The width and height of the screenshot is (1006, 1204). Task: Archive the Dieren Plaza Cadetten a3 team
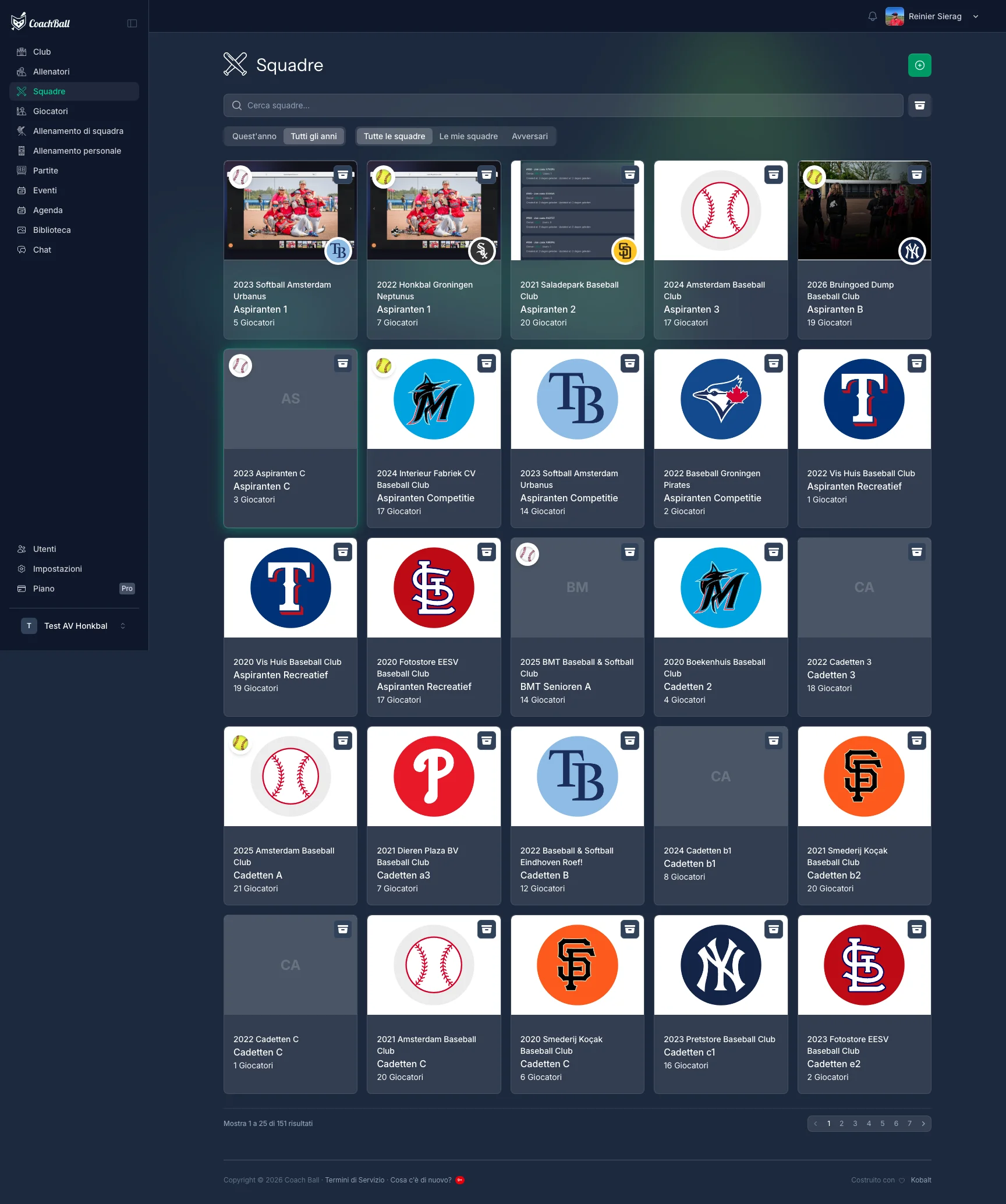point(487,741)
